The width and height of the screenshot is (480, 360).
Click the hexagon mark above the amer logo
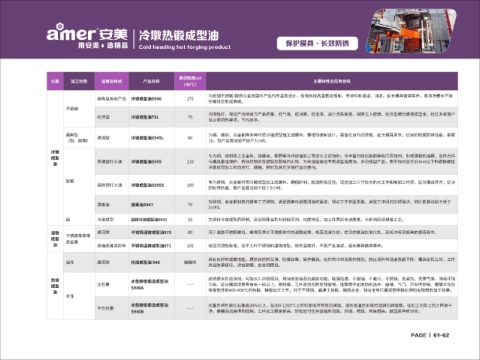(59, 26)
